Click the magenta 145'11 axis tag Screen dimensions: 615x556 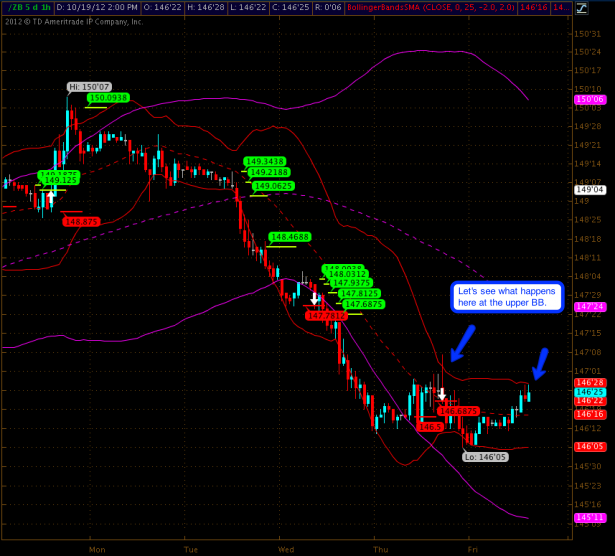pos(589,518)
